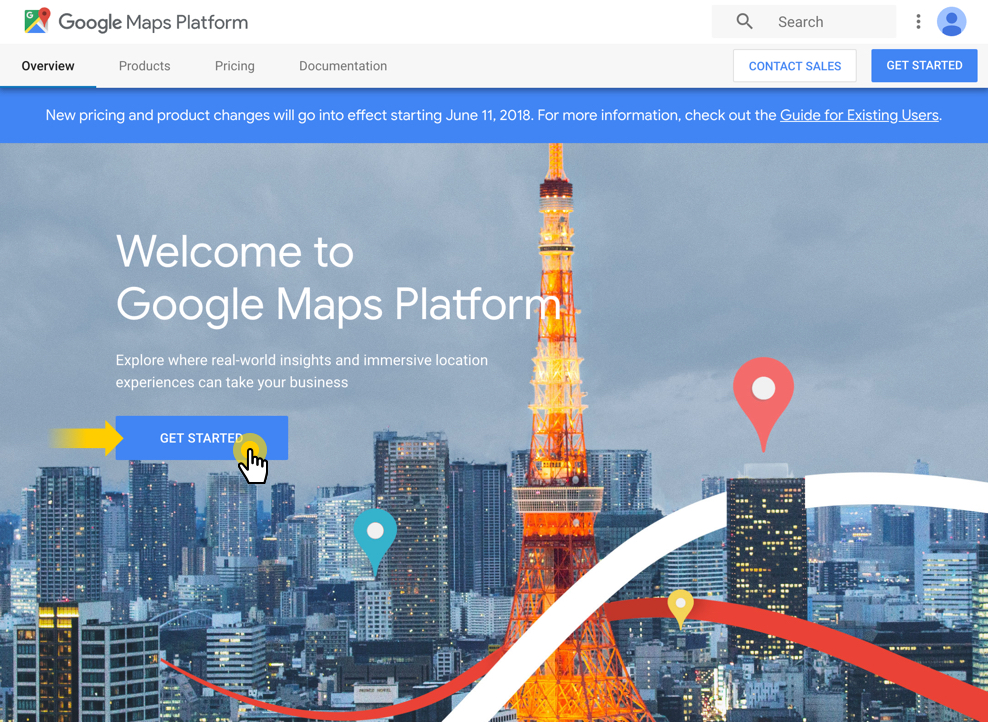Select the Overview tab
Image resolution: width=988 pixels, height=722 pixels.
click(x=48, y=66)
